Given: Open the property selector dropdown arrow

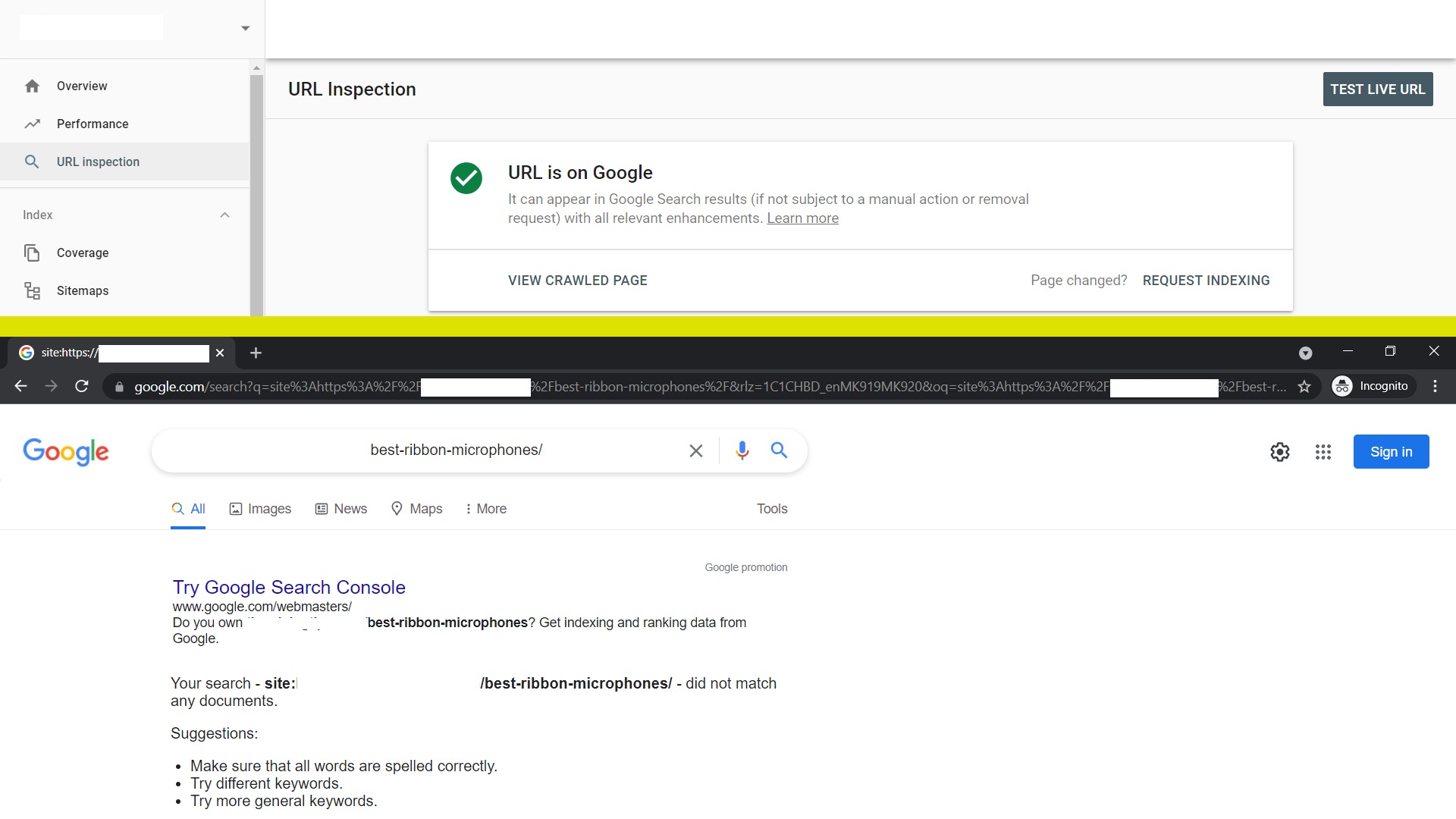Looking at the screenshot, I should [x=245, y=28].
